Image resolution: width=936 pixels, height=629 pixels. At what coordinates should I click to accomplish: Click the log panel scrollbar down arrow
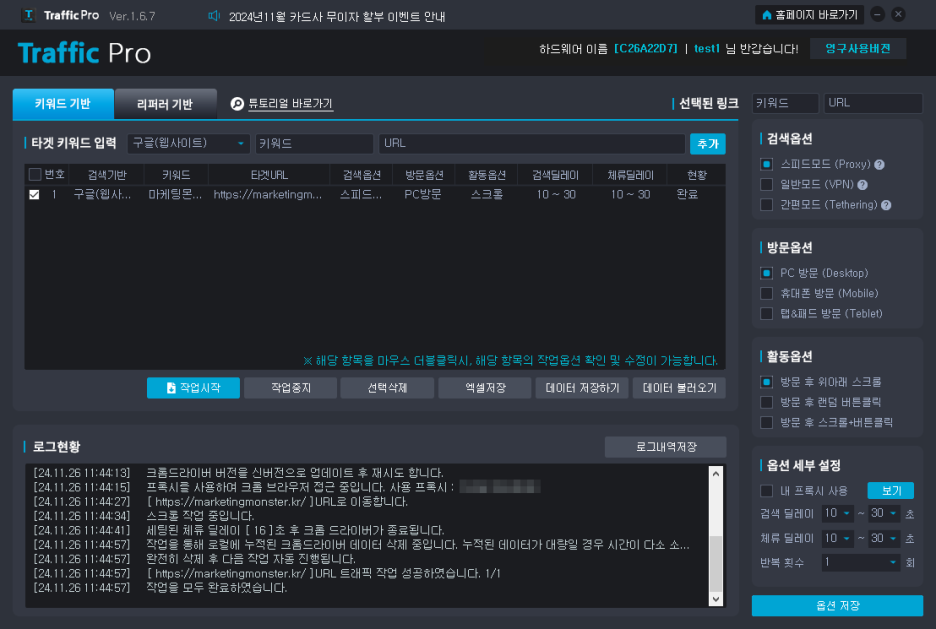point(716,599)
